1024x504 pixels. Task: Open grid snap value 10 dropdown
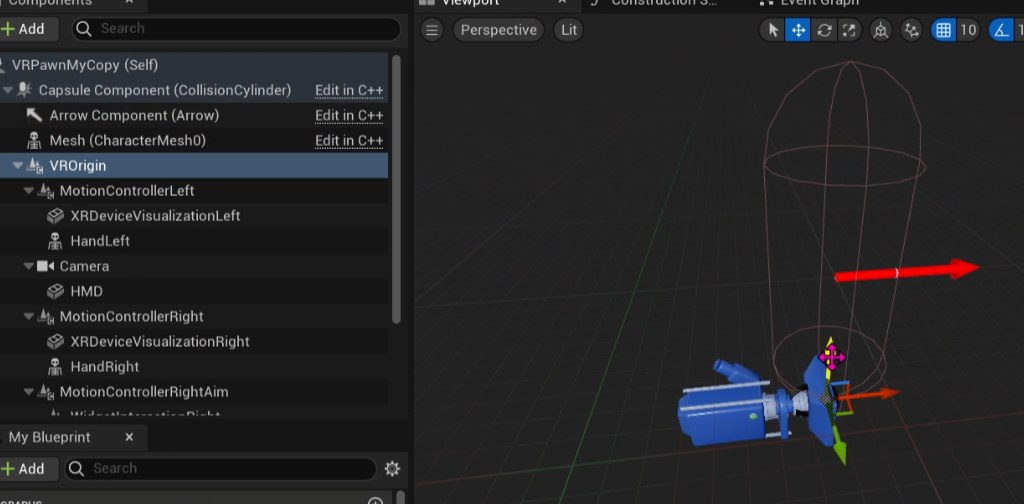(x=968, y=30)
